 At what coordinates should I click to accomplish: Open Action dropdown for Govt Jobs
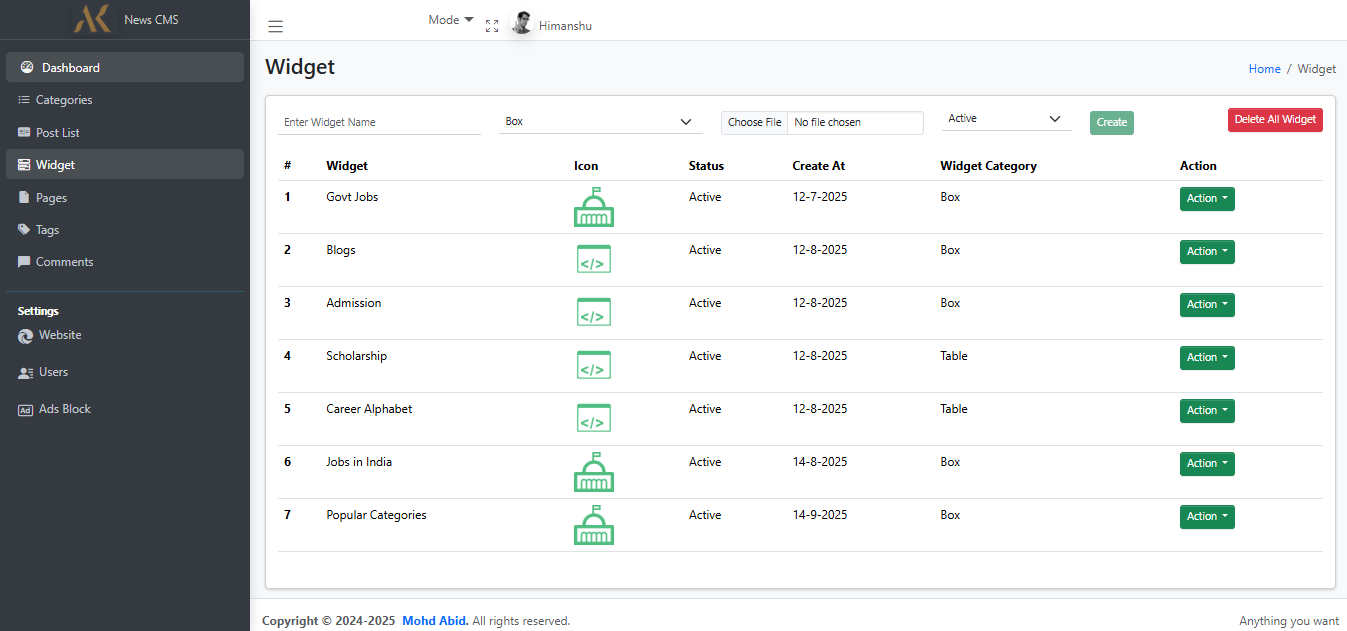click(x=1206, y=199)
